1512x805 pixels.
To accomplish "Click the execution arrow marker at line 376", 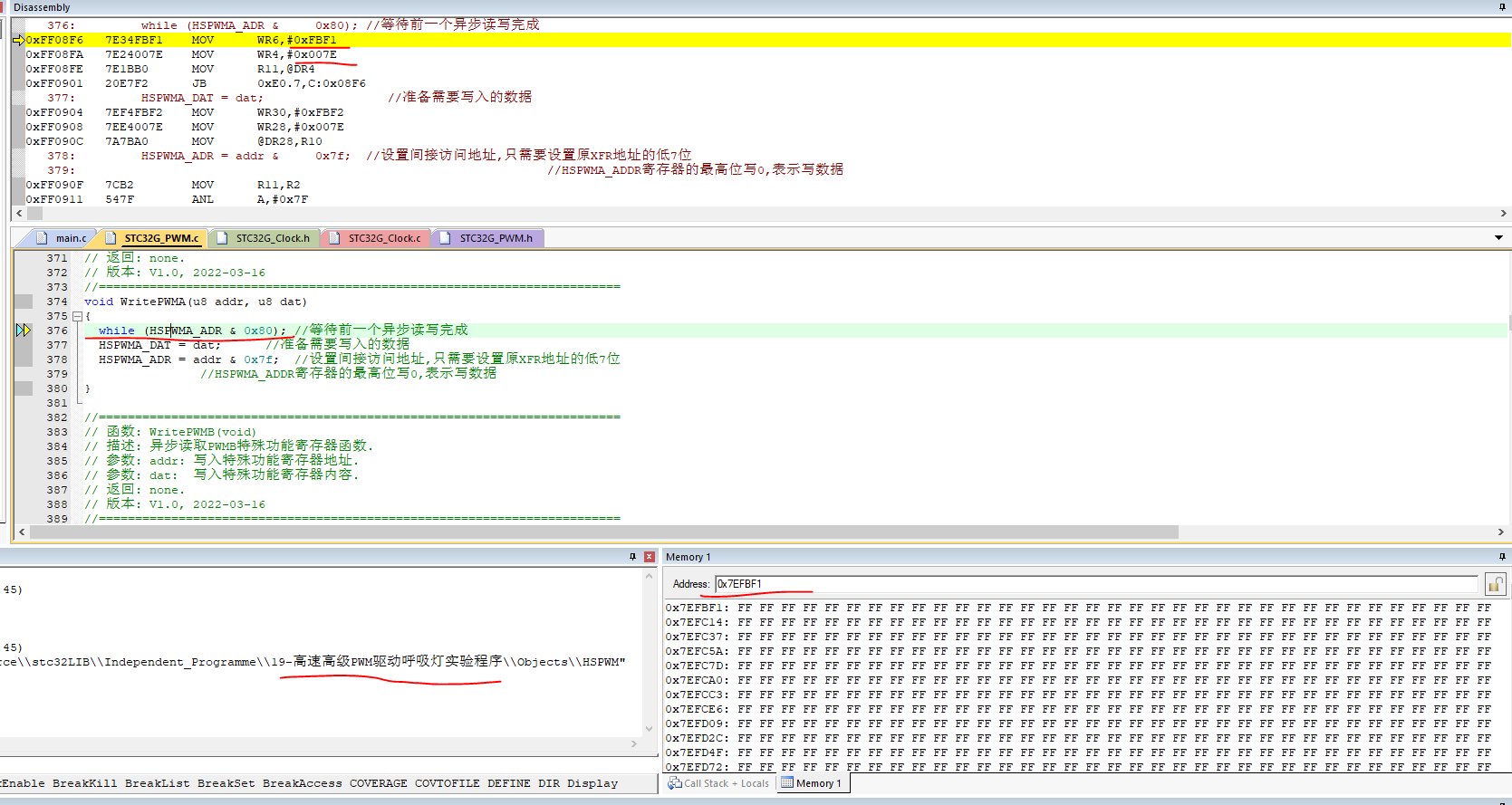I will coord(24,331).
